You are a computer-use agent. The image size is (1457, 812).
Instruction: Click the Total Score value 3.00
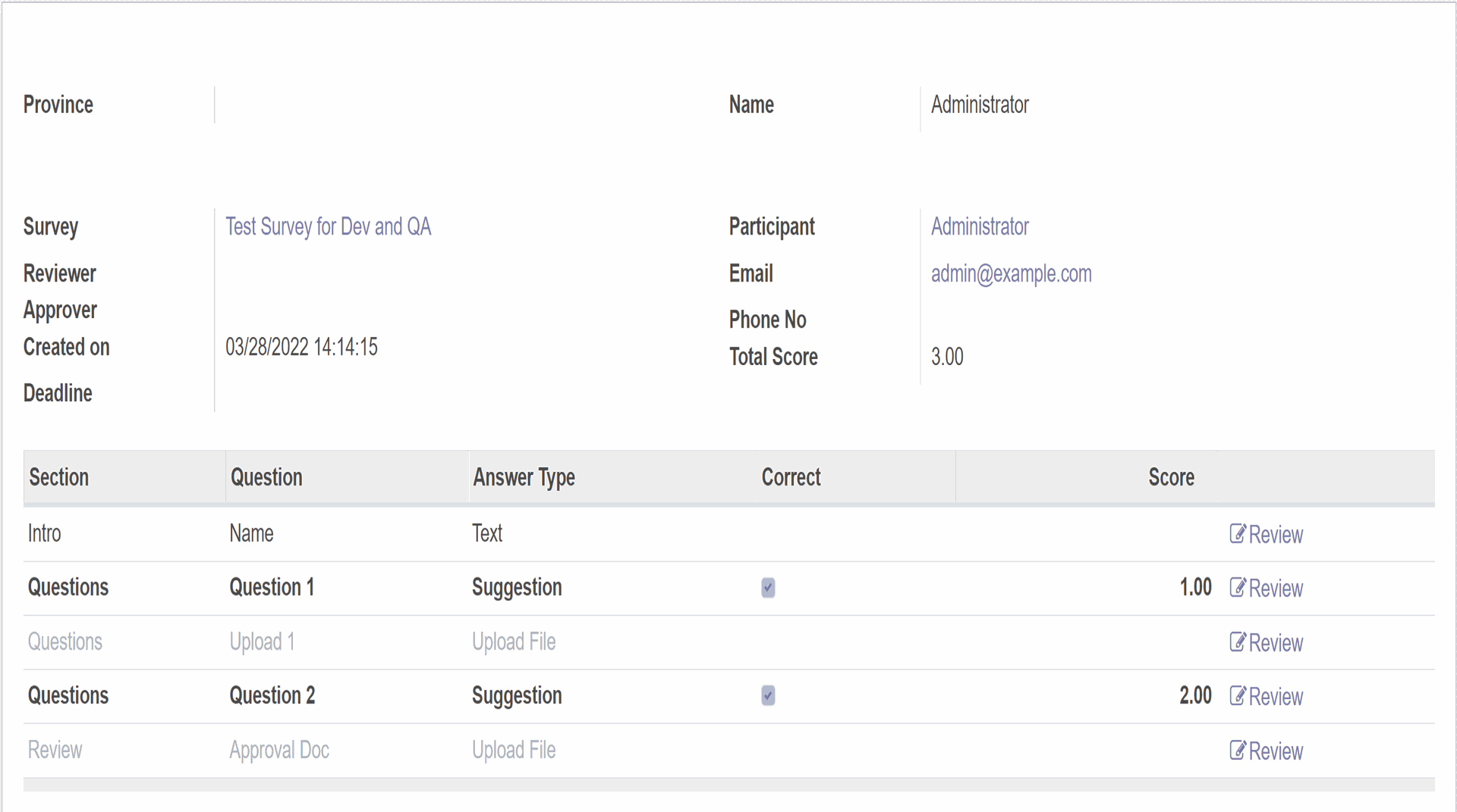pyautogui.click(x=947, y=357)
